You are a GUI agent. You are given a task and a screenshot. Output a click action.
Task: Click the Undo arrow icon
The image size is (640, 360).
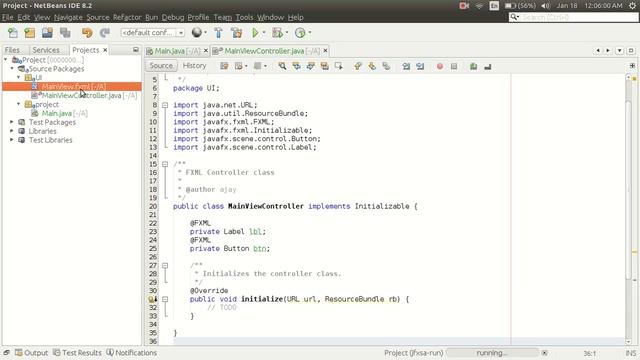(87, 33)
